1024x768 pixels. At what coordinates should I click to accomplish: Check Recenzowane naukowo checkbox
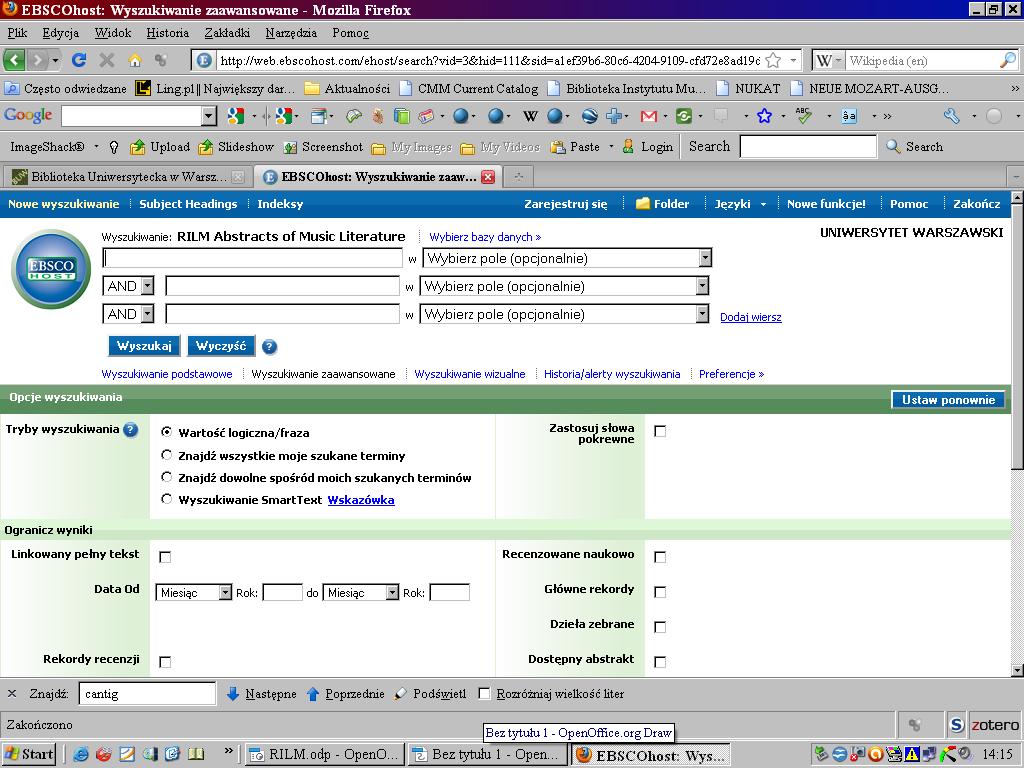tap(660, 557)
